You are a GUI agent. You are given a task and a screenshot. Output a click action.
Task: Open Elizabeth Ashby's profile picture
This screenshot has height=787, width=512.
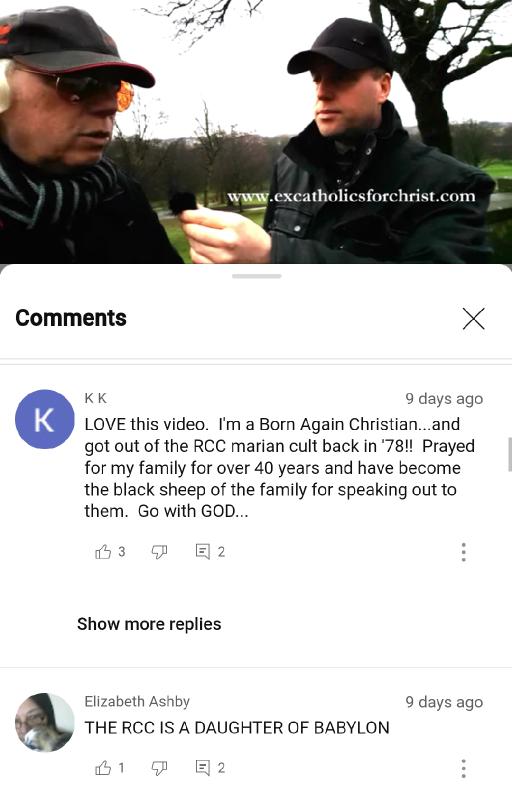(x=44, y=722)
